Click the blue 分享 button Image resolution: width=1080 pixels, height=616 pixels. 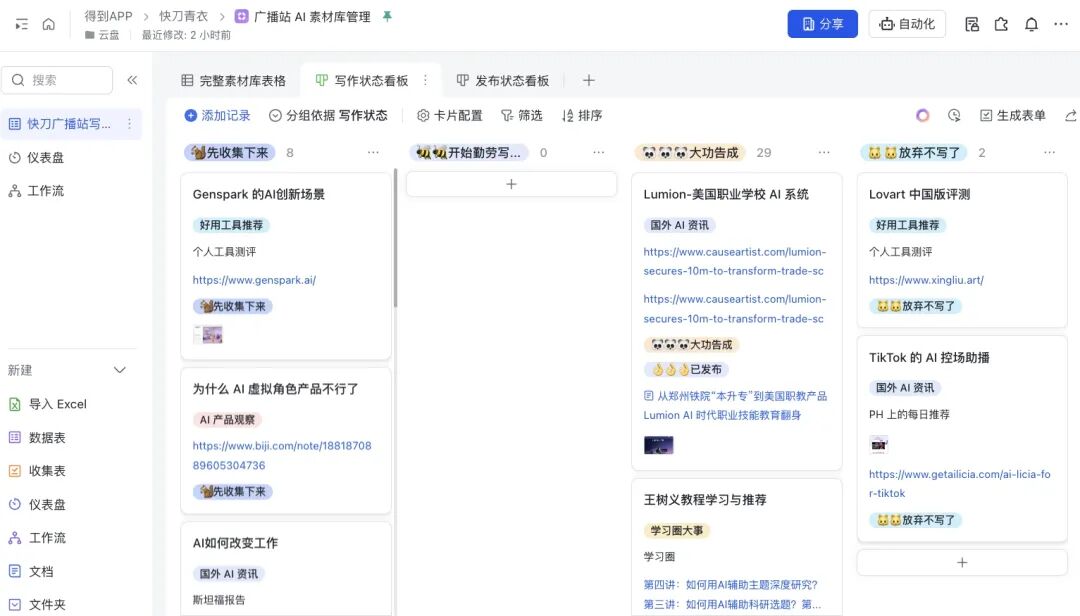point(822,24)
